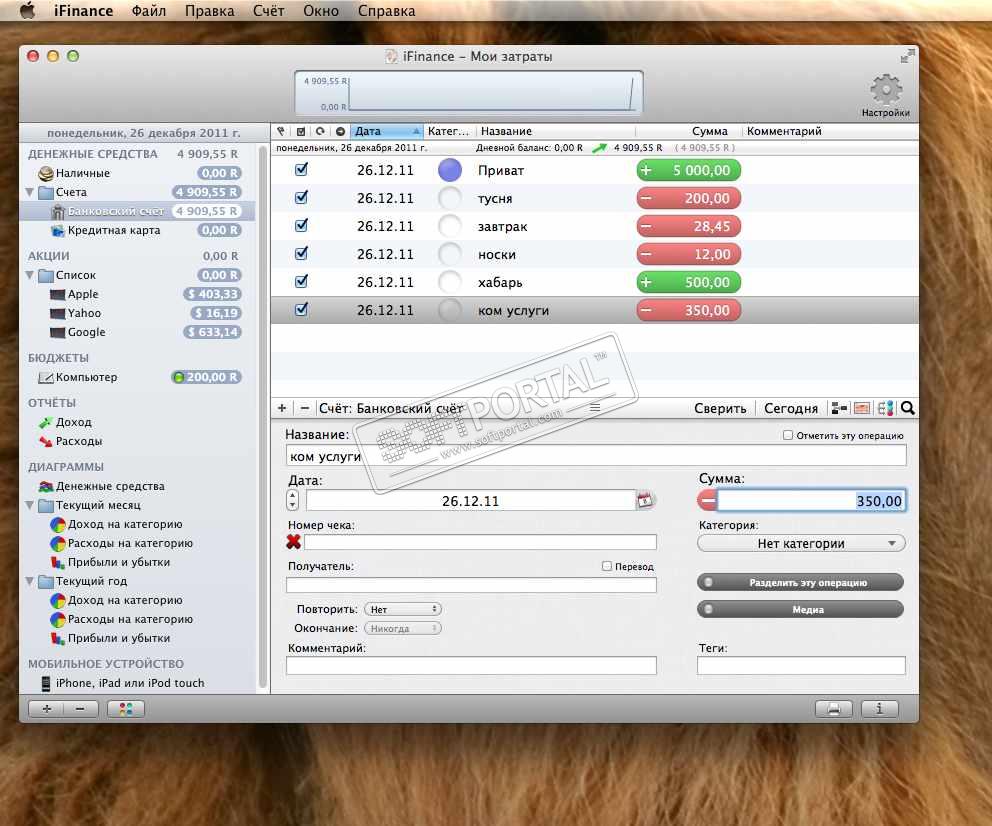Uncheck the хабарь transaction checkbox
The width and height of the screenshot is (992, 826).
[x=302, y=281]
